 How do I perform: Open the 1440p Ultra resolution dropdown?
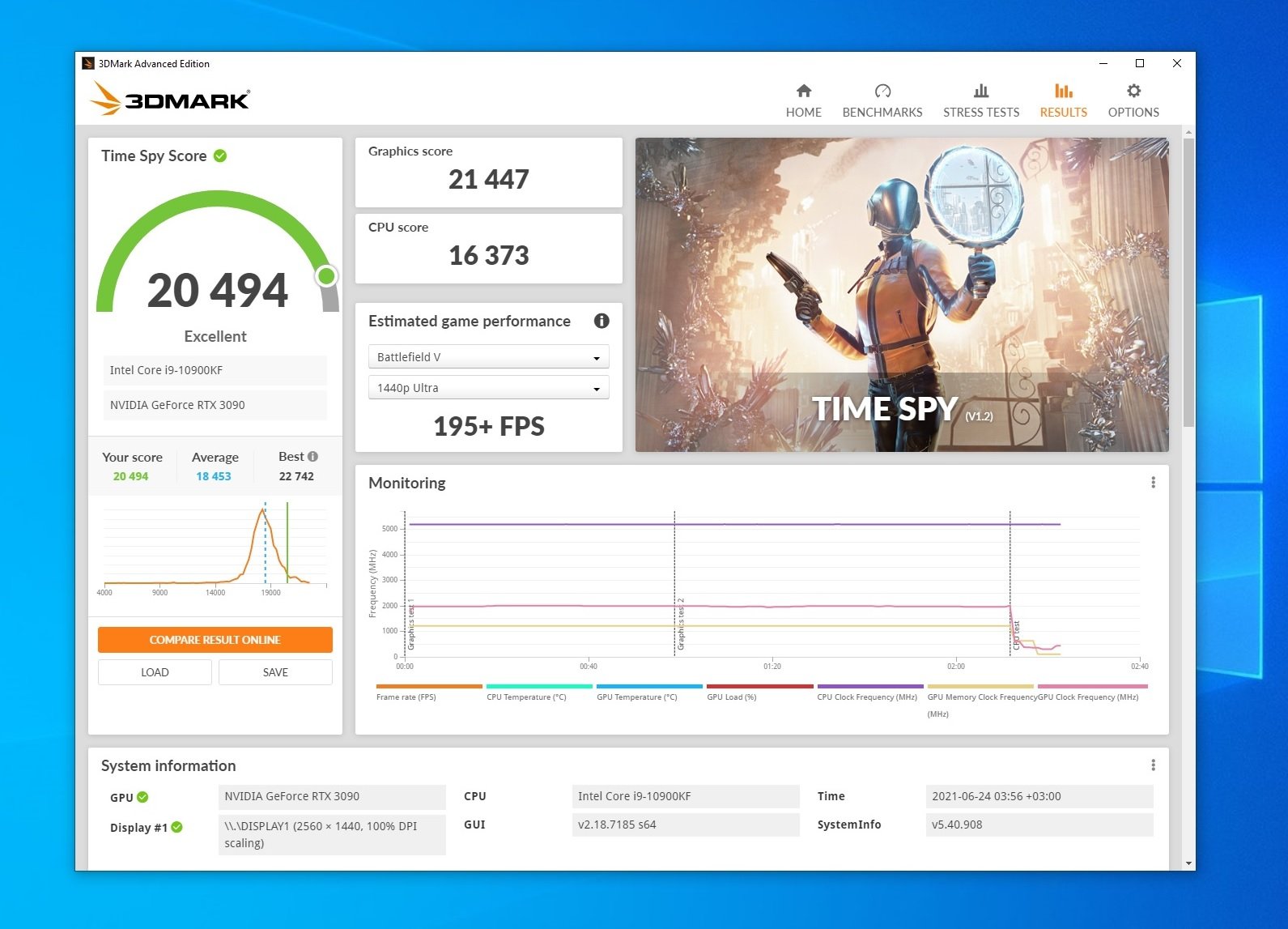pos(488,388)
